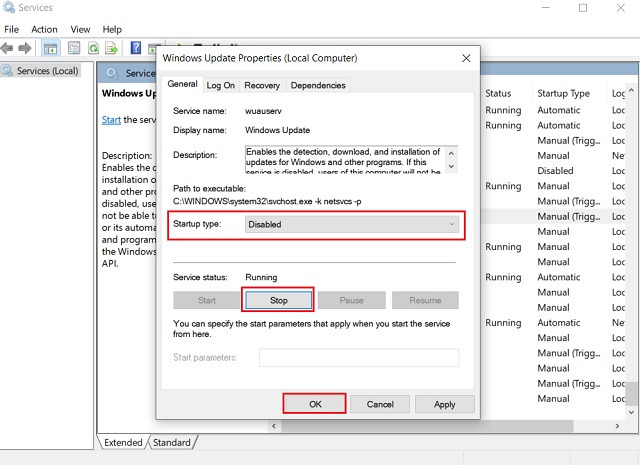This screenshot has width=640, height=465.
Task: Switch to the Extended view tab
Action: [x=122, y=443]
